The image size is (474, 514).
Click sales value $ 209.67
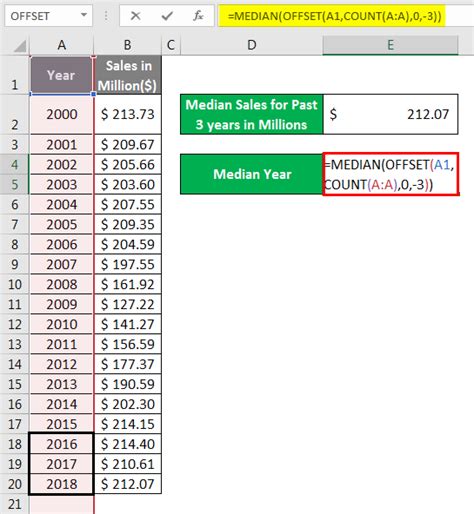[128, 145]
